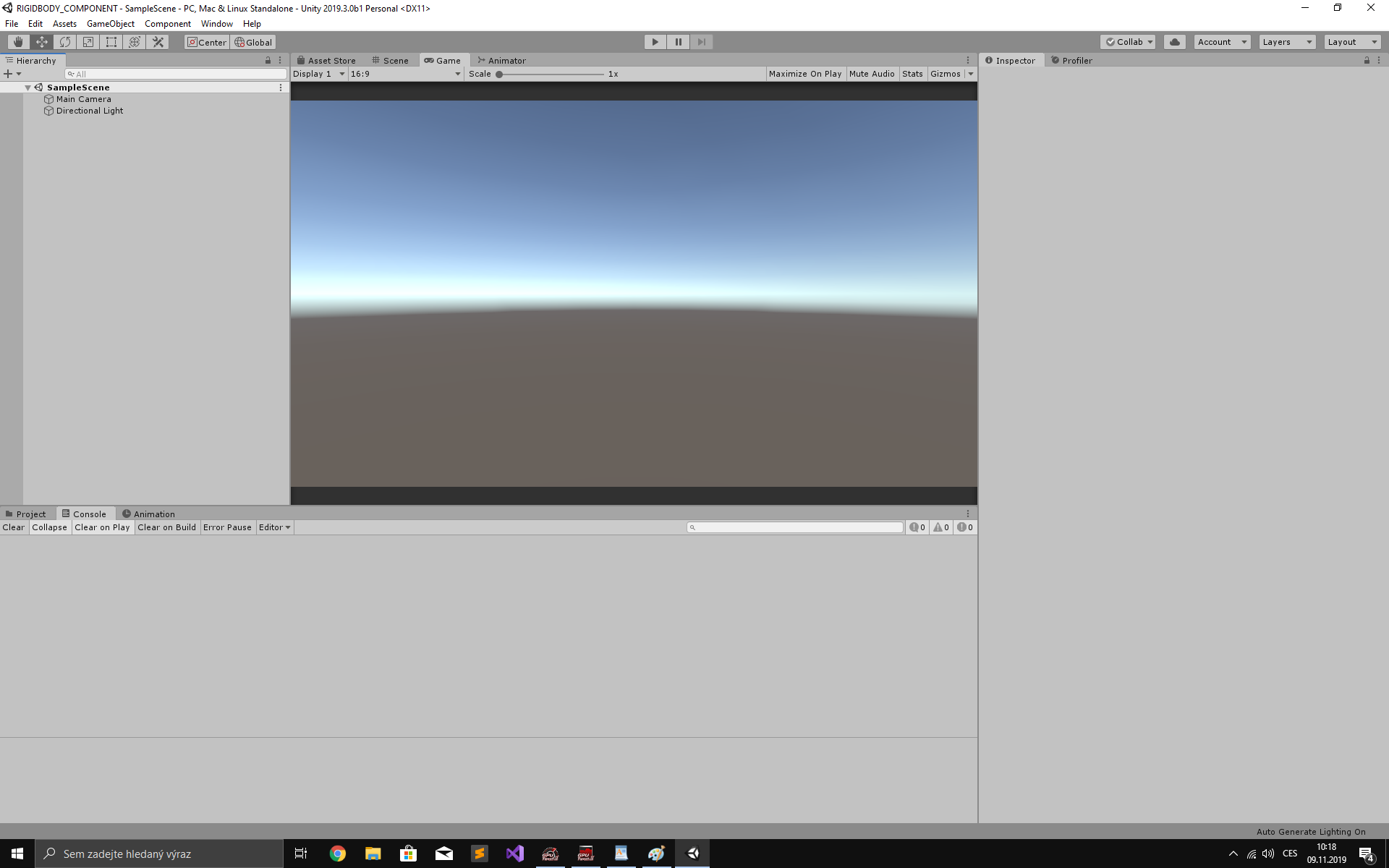This screenshot has height=868, width=1389.
Task: Expand SampleScene in Hierarchy panel
Action: (27, 87)
